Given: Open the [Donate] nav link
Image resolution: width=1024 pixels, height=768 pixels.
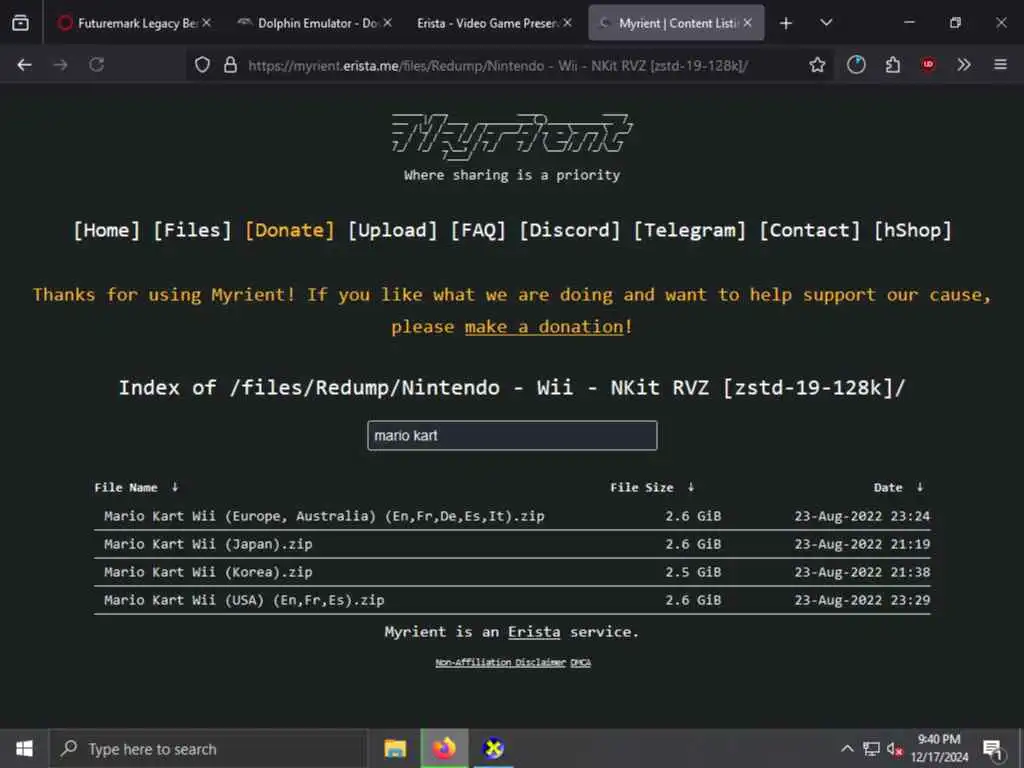Looking at the screenshot, I should (289, 230).
